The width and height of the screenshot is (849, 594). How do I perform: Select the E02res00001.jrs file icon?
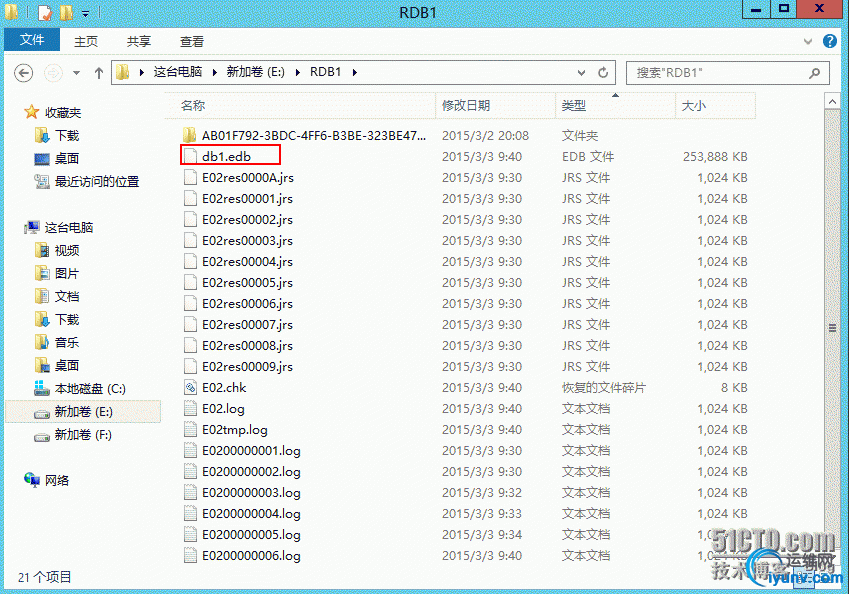[190, 198]
